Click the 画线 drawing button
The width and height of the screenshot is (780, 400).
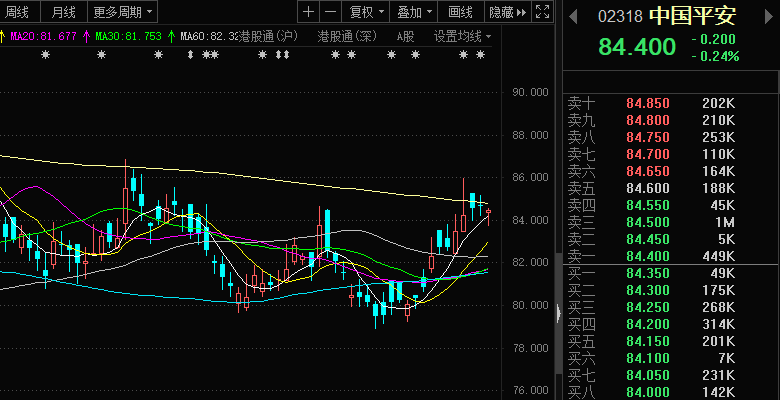click(x=461, y=12)
